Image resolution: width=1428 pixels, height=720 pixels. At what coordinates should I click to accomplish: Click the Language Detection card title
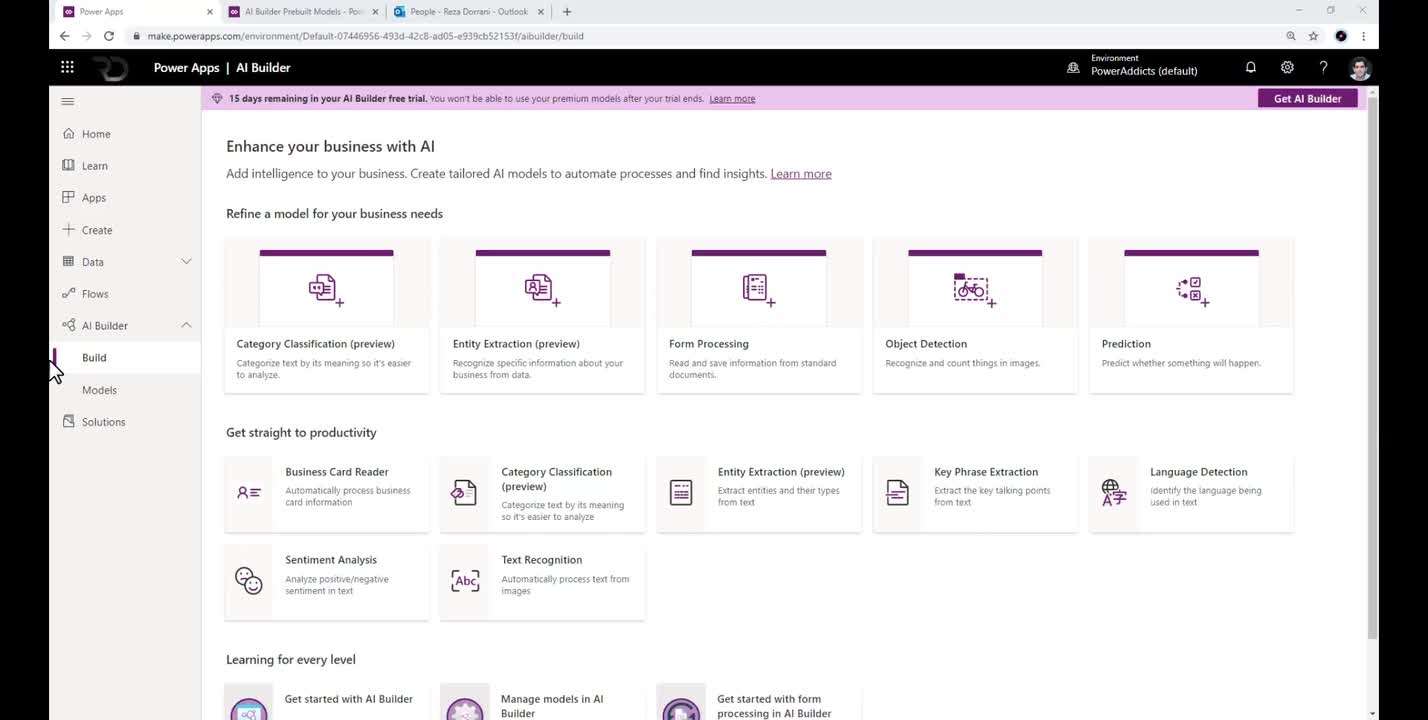click(1198, 472)
